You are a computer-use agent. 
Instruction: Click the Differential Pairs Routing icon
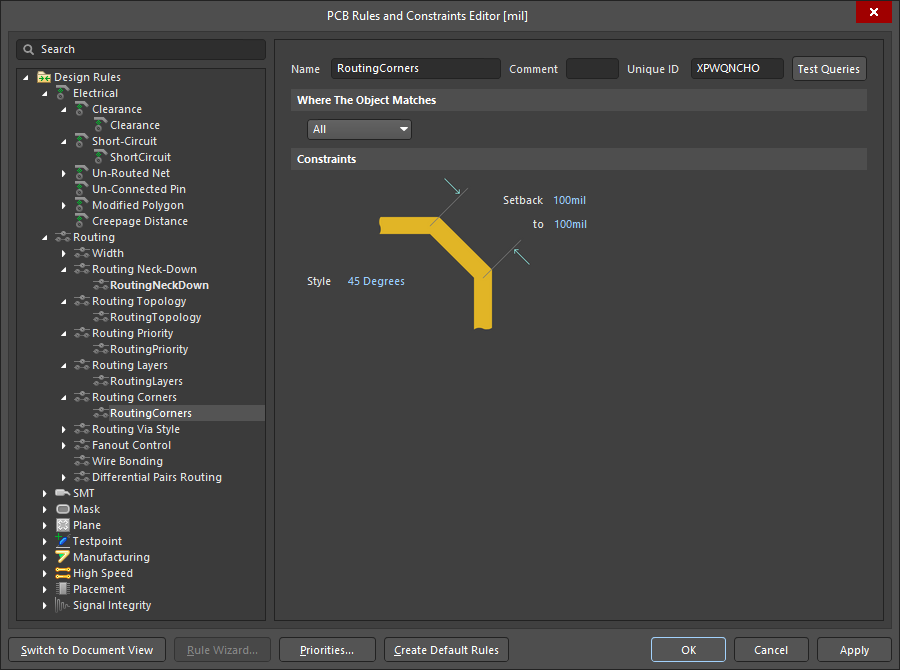(x=82, y=477)
